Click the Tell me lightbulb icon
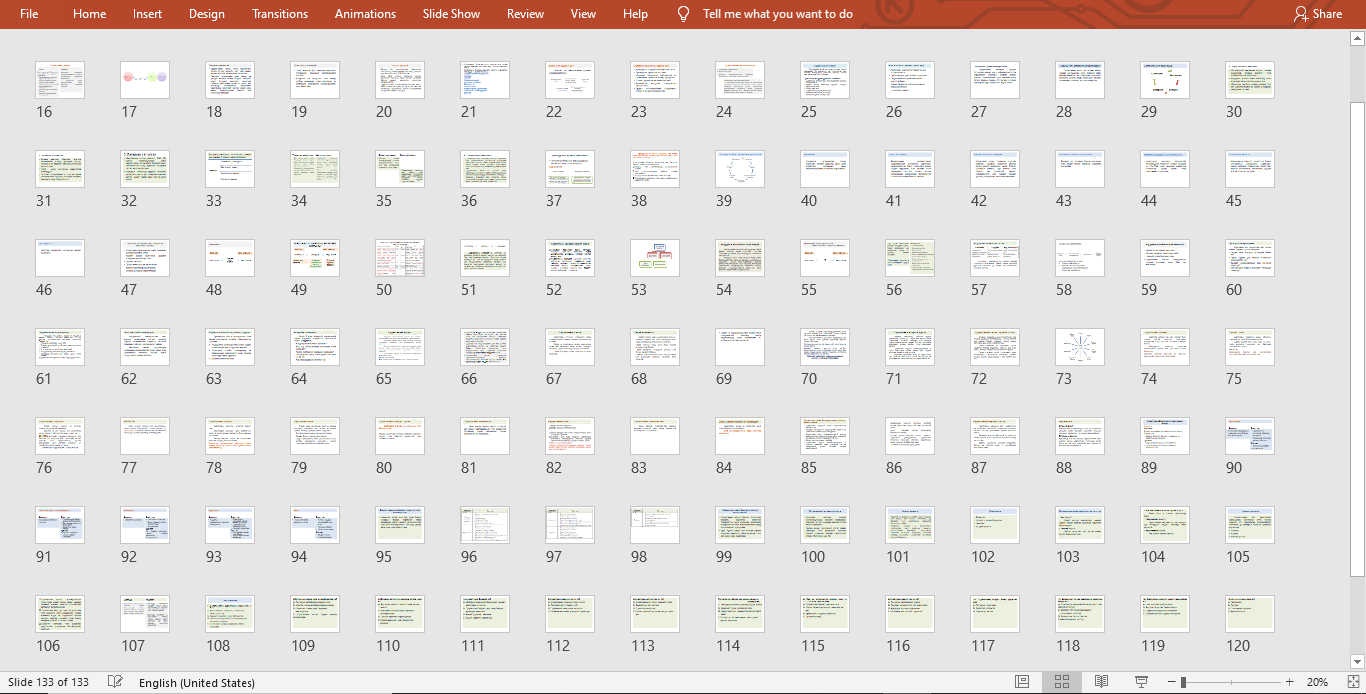1366x694 pixels. (684, 14)
